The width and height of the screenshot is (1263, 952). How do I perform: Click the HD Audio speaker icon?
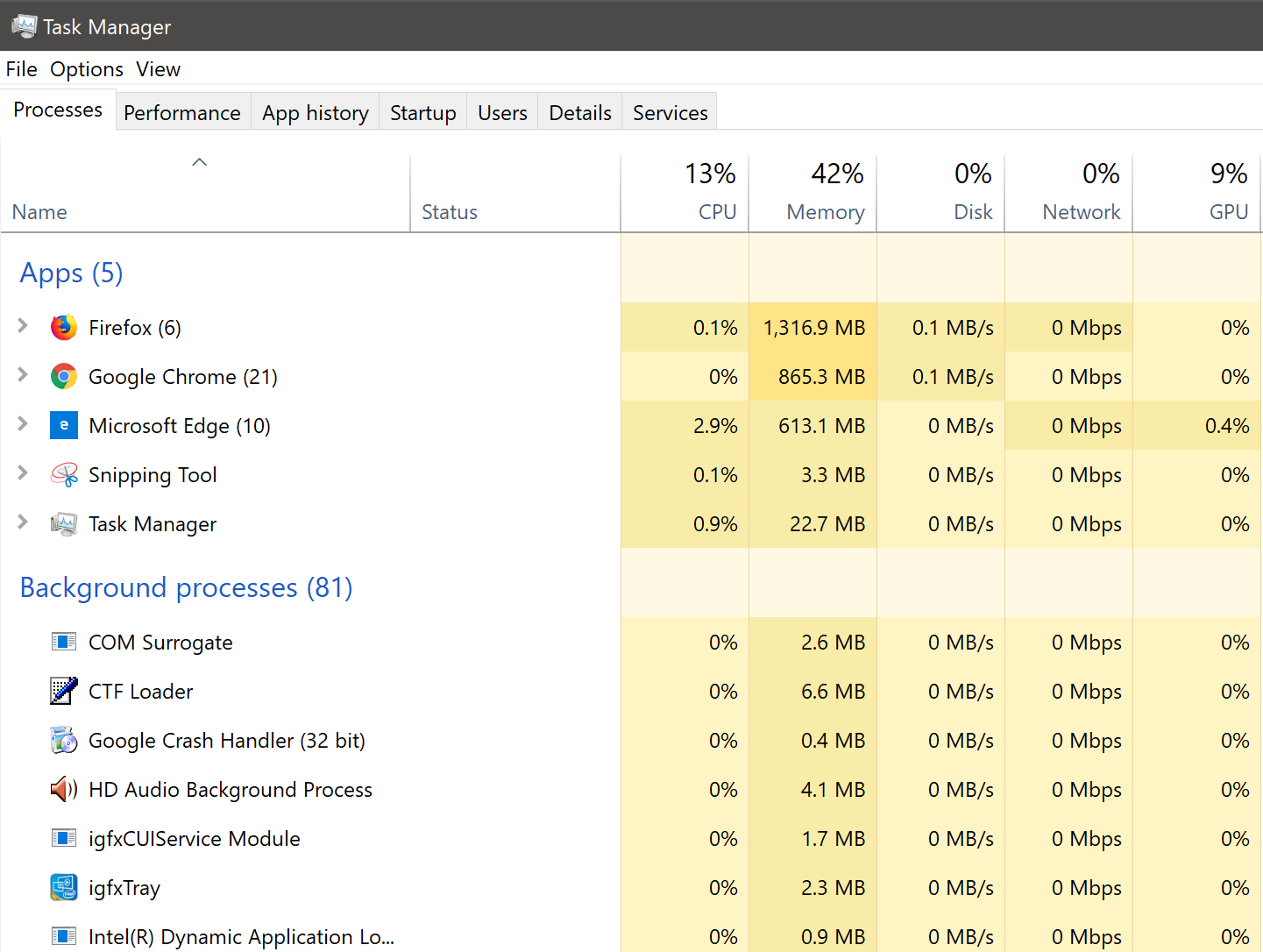64,790
